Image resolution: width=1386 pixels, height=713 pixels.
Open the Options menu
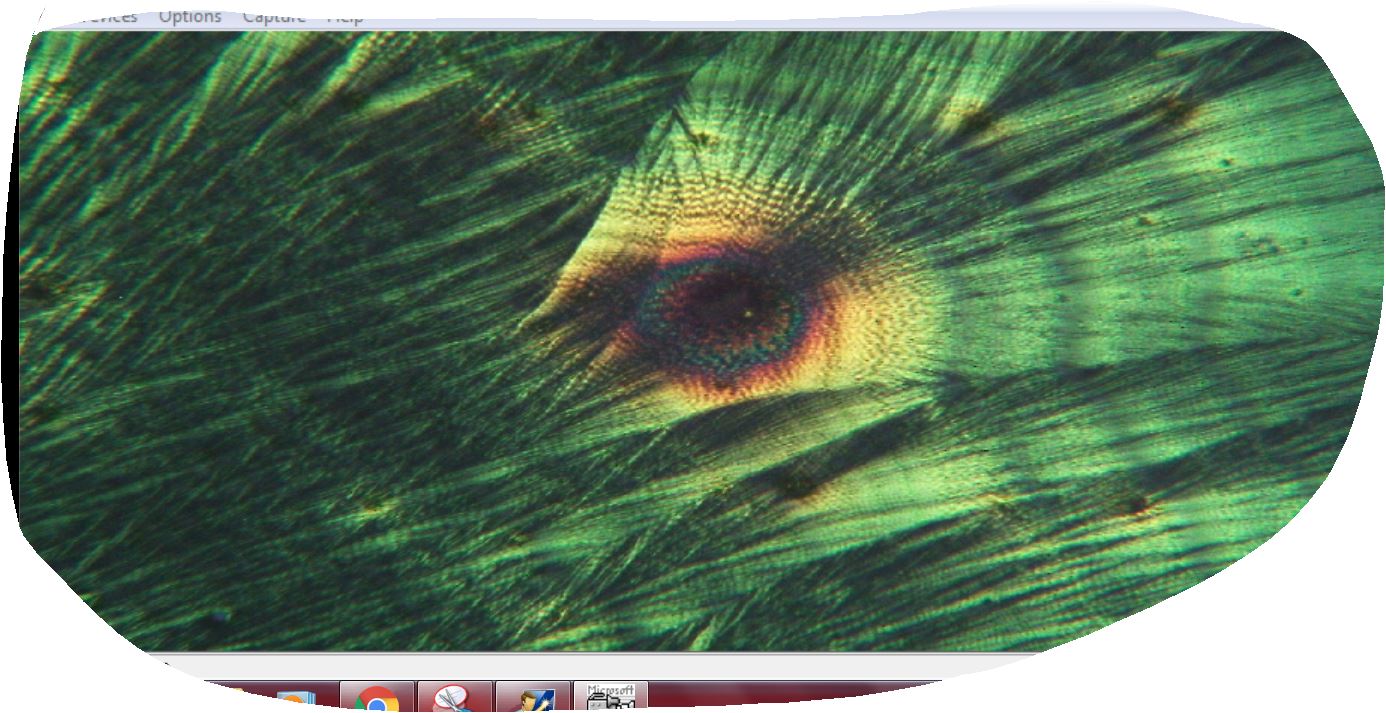coord(190,16)
